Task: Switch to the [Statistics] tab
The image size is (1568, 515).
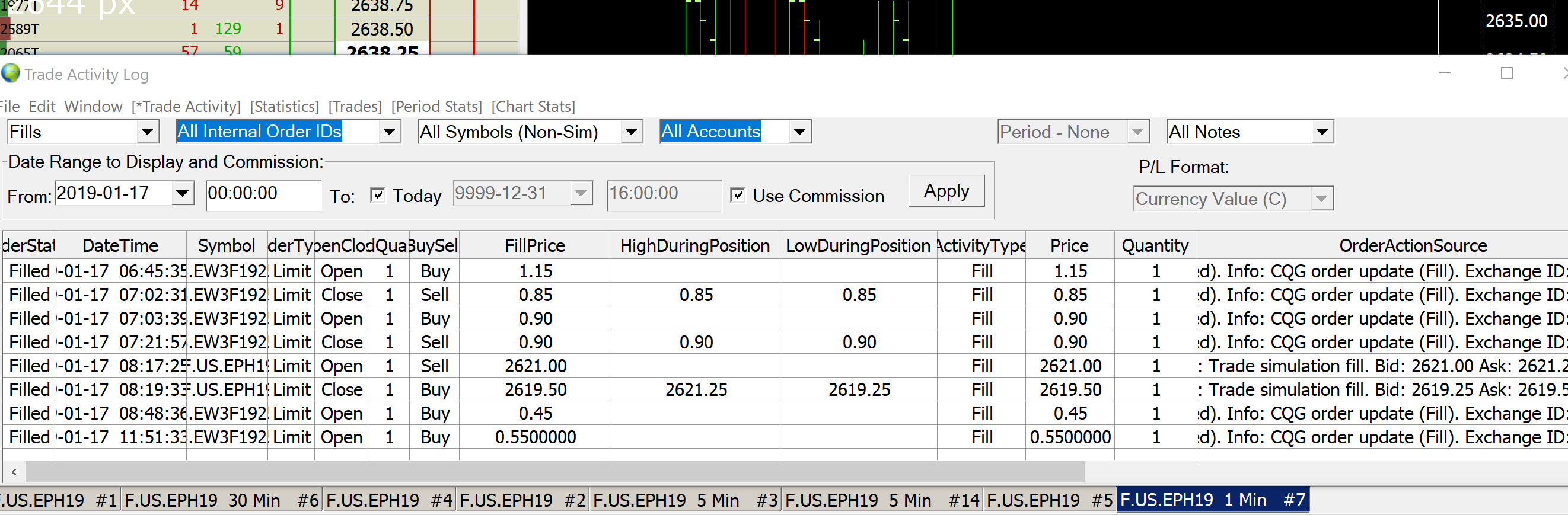Action: (x=284, y=107)
